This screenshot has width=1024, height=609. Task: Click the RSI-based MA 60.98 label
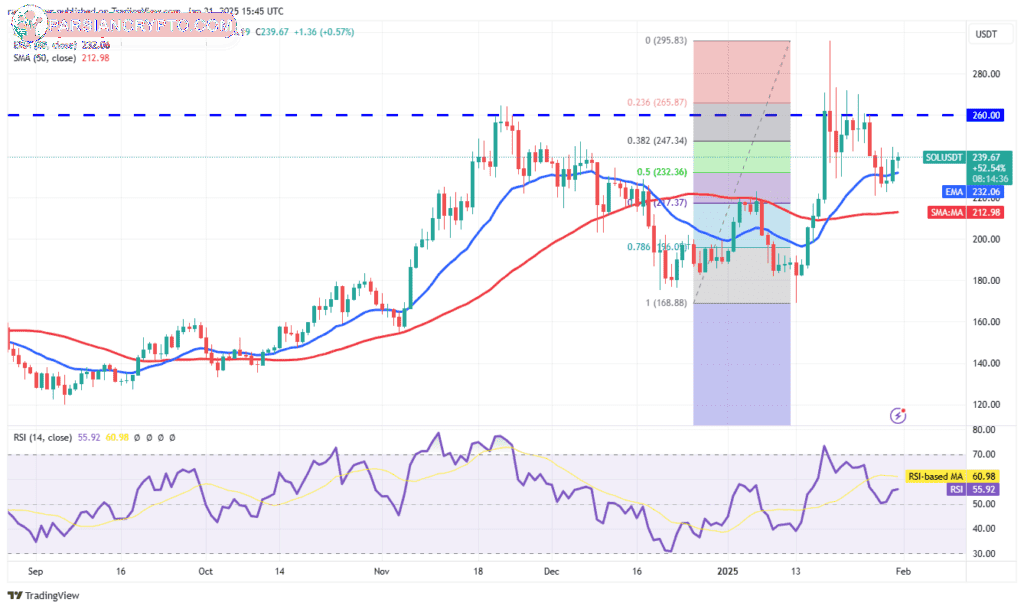click(952, 476)
